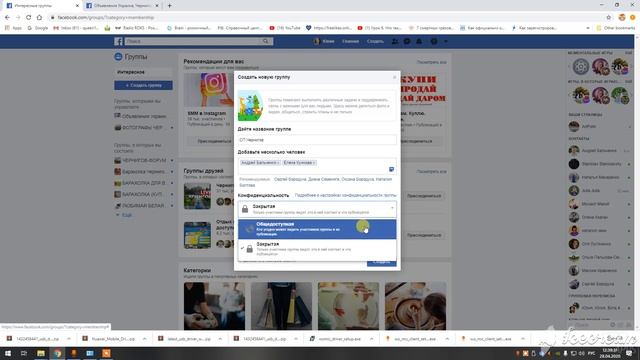Click the Facebook logo icon
Image resolution: width=640 pixels, height=360 pixels.
click(118, 41)
